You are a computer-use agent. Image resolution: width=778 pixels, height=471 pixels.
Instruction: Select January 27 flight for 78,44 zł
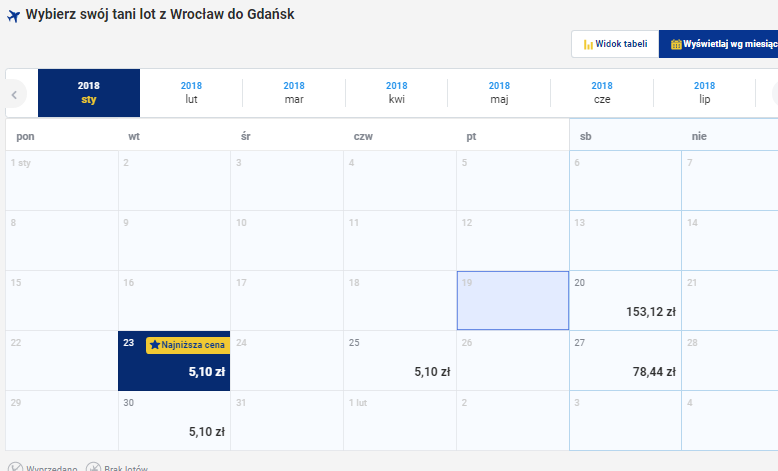(x=625, y=361)
